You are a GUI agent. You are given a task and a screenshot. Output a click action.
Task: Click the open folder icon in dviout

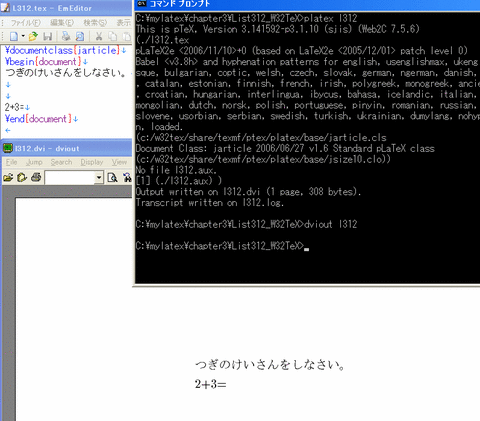point(8,177)
